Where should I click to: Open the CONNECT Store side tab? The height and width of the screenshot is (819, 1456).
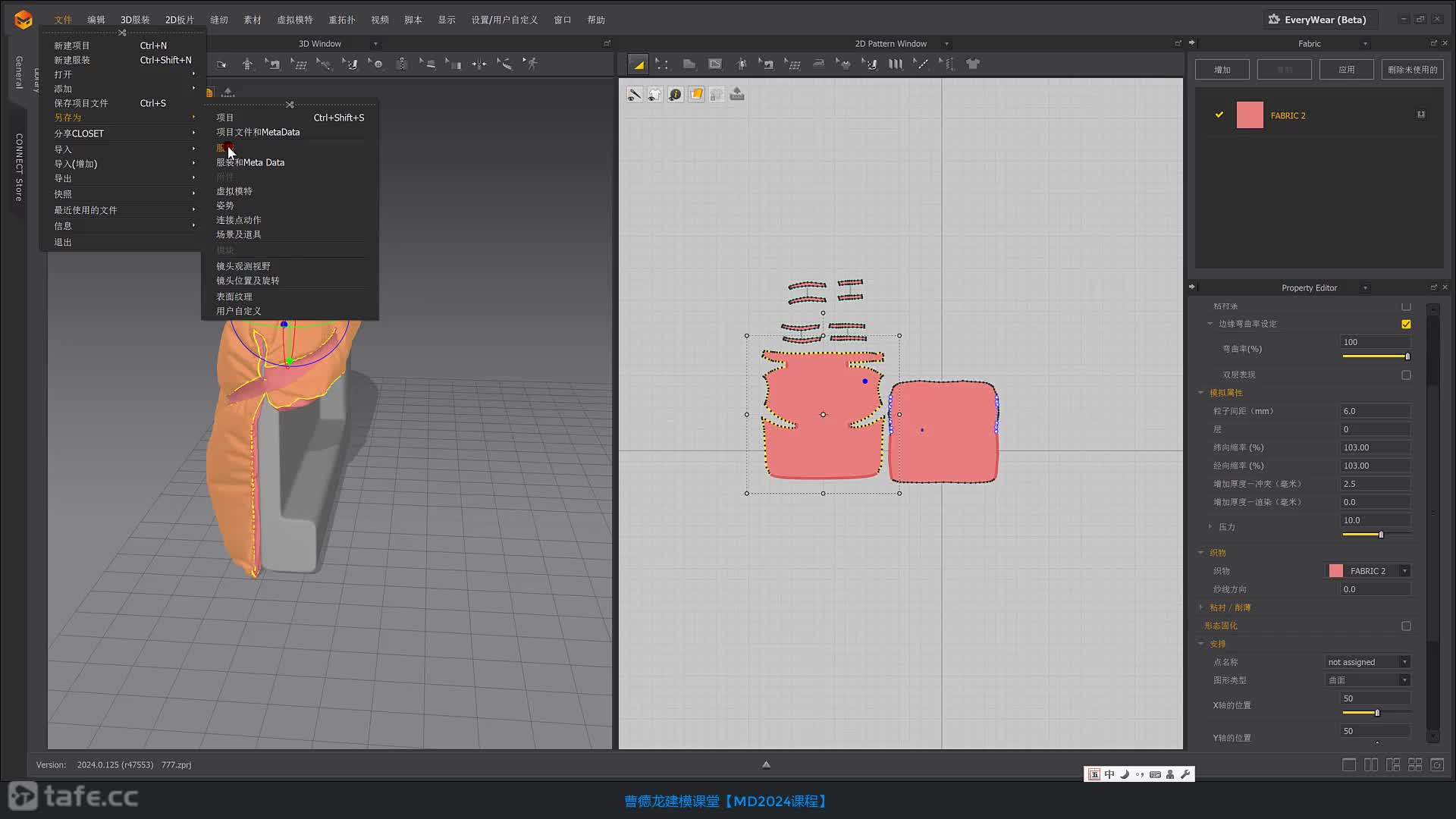[19, 168]
